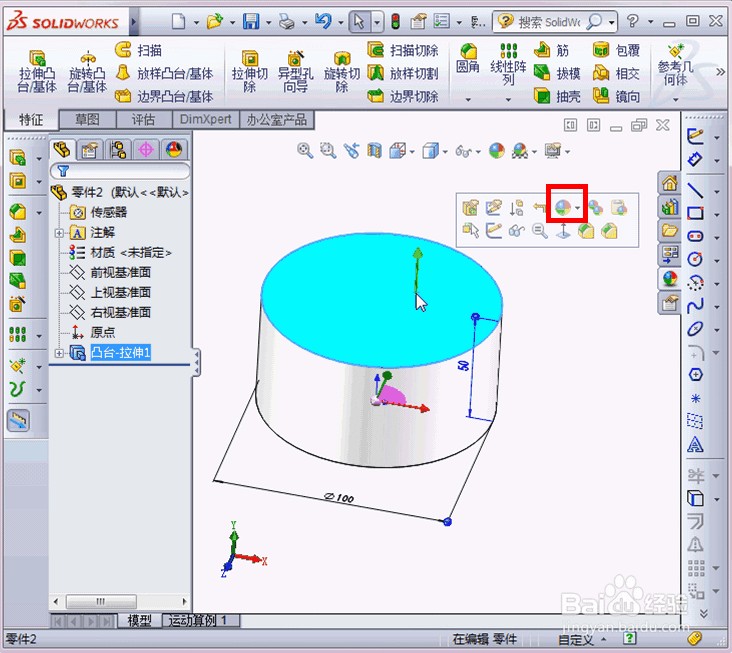This screenshot has height=653, width=732.
Task: Switch to the 模型 (Model) bottom tab
Action: pyautogui.click(x=139, y=620)
